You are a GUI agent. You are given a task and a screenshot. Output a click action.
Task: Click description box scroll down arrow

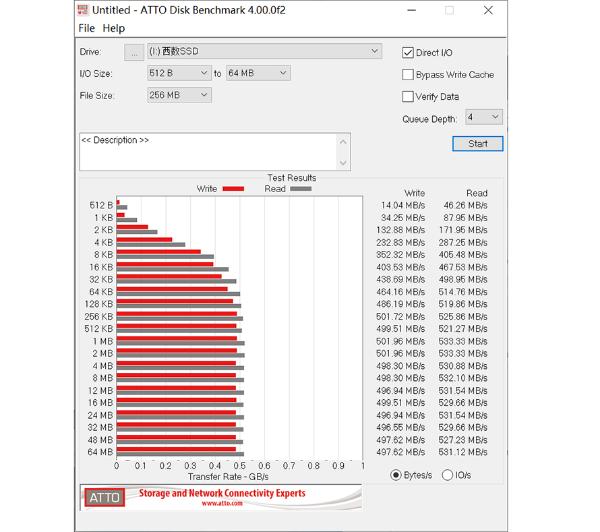[343, 163]
